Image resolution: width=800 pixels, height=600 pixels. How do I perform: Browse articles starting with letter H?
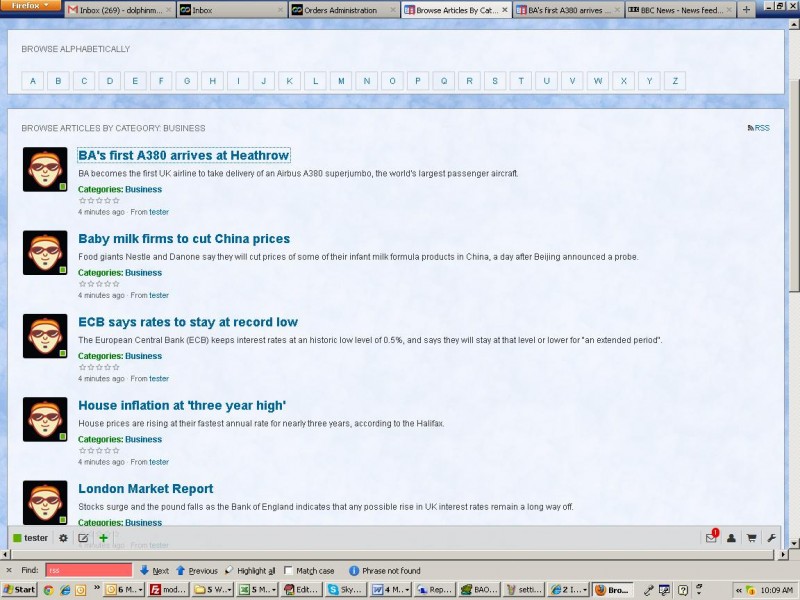[212, 81]
